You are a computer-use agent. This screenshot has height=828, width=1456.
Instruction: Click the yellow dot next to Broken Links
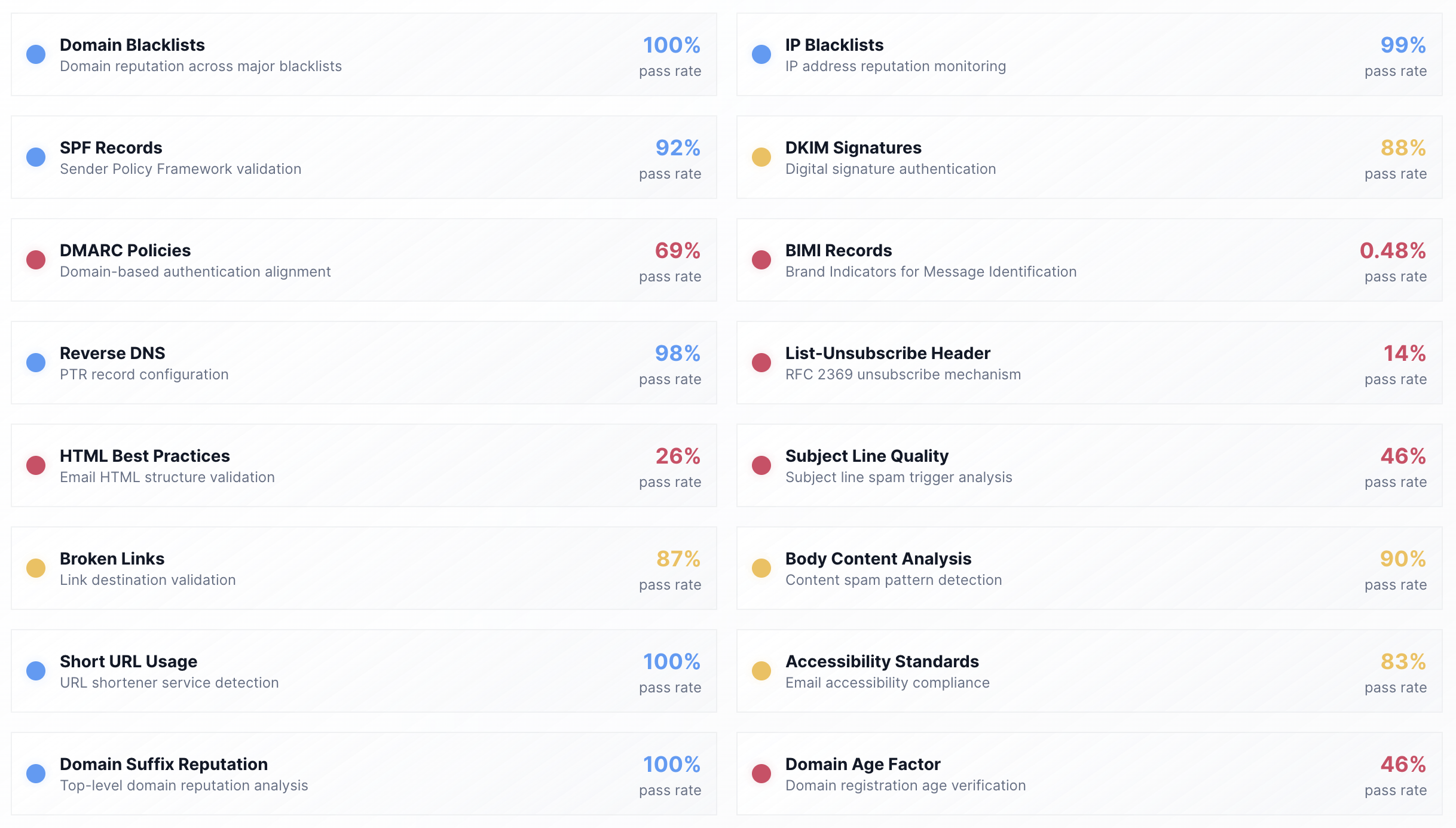(x=36, y=568)
